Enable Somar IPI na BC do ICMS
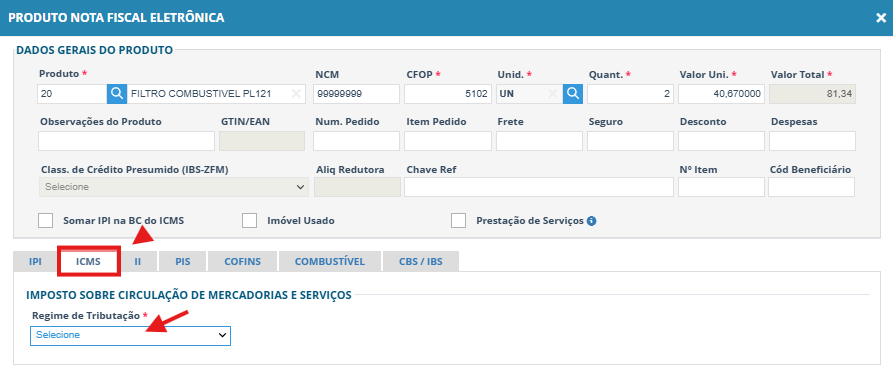Screen dimensions: 893x370 pyautogui.click(x=46, y=220)
